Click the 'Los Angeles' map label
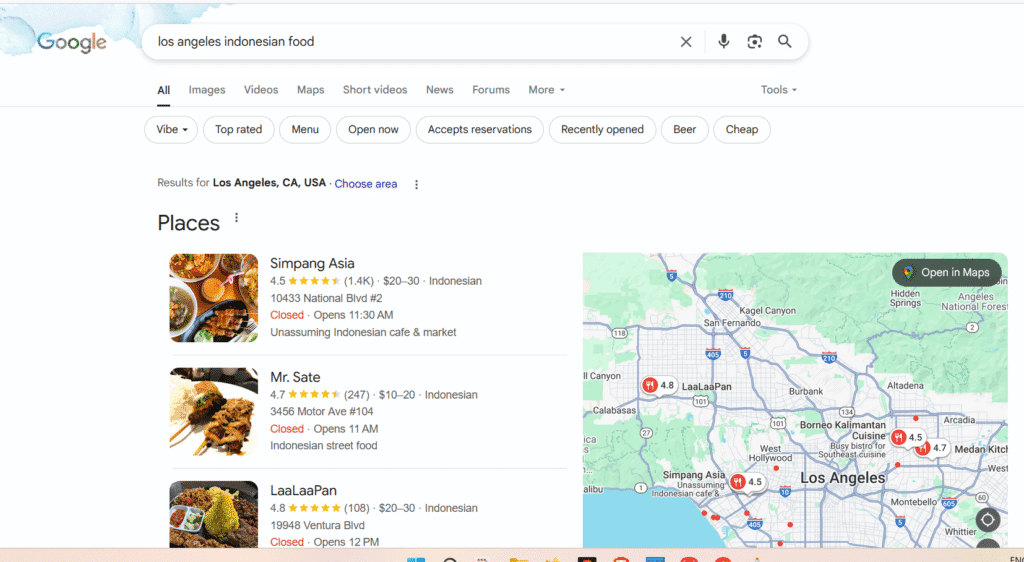The image size is (1024, 562). pos(842,478)
